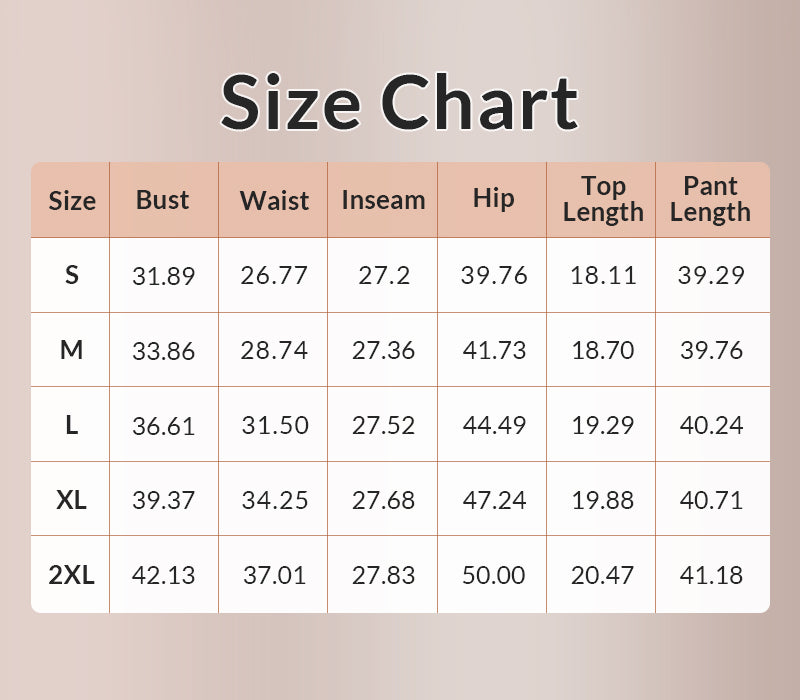Click the 2XL size row label
This screenshot has width=800, height=700.
click(72, 574)
